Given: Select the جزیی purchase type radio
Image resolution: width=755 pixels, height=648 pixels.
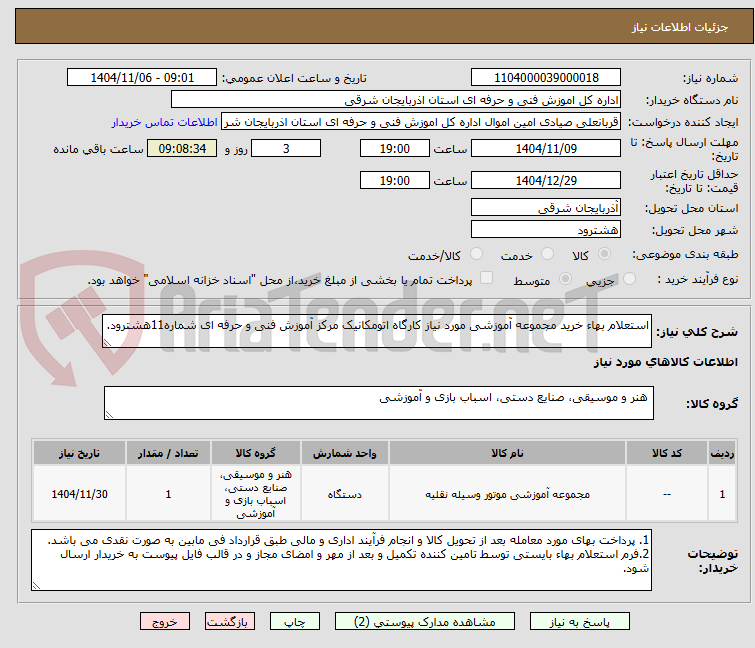Looking at the screenshot, I should click(x=629, y=279).
